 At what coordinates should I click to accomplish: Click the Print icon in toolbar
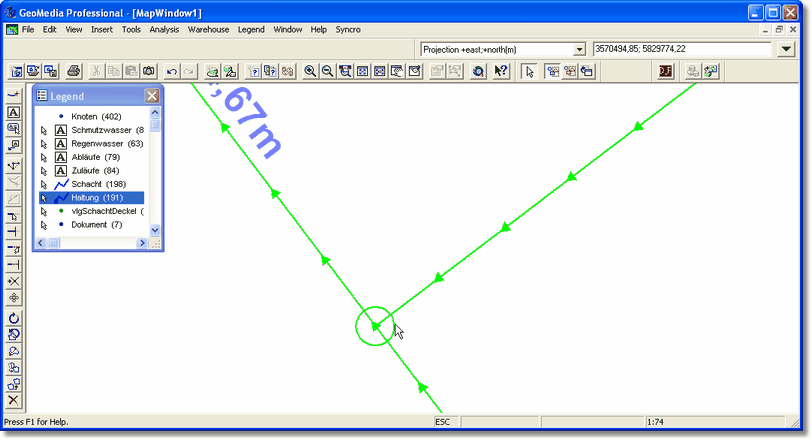pos(73,71)
